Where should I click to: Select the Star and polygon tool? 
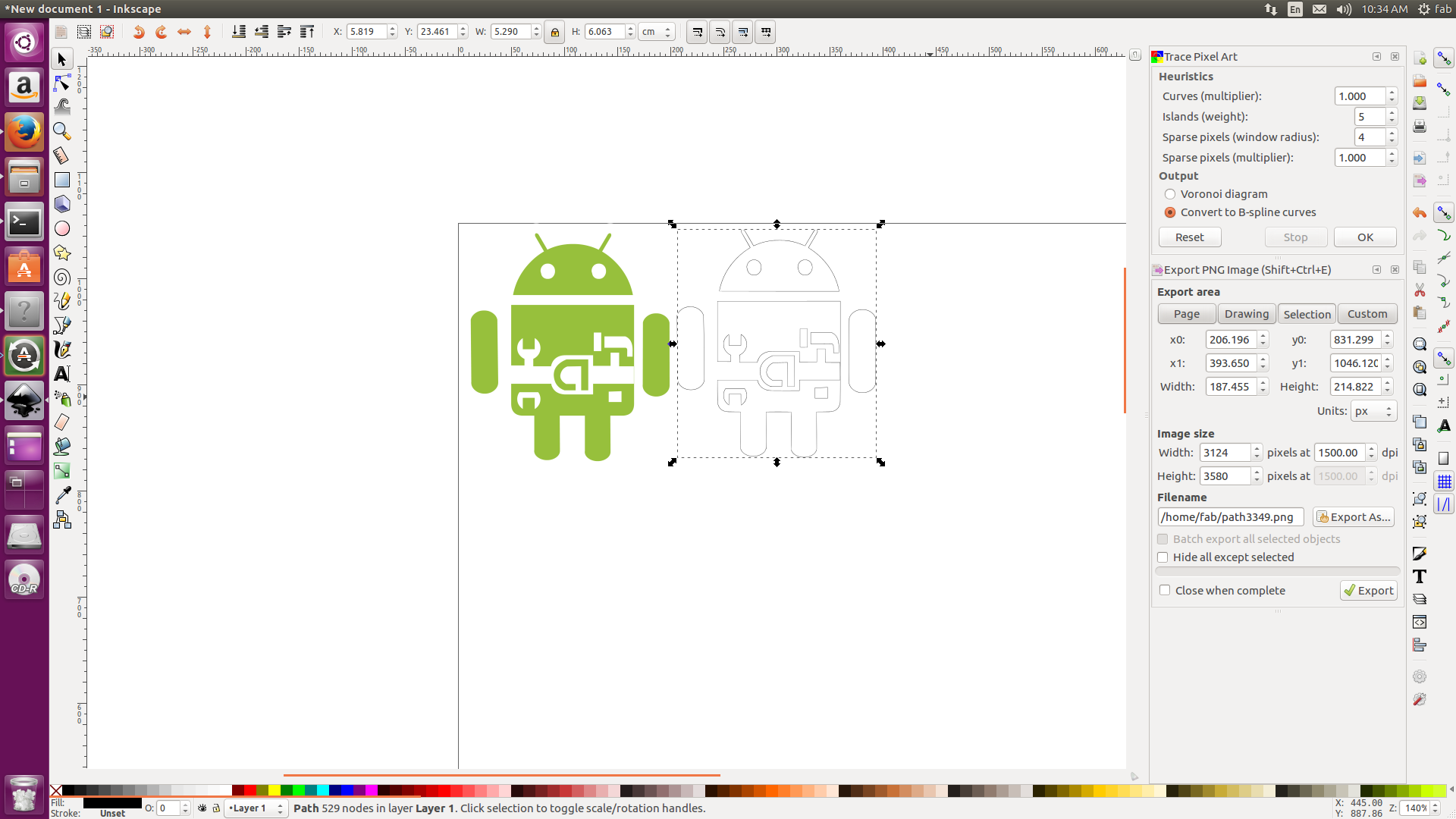[62, 253]
